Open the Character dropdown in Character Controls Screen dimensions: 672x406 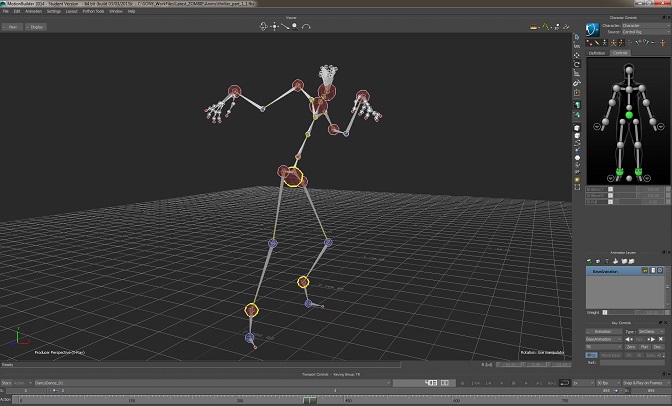[x=645, y=26]
